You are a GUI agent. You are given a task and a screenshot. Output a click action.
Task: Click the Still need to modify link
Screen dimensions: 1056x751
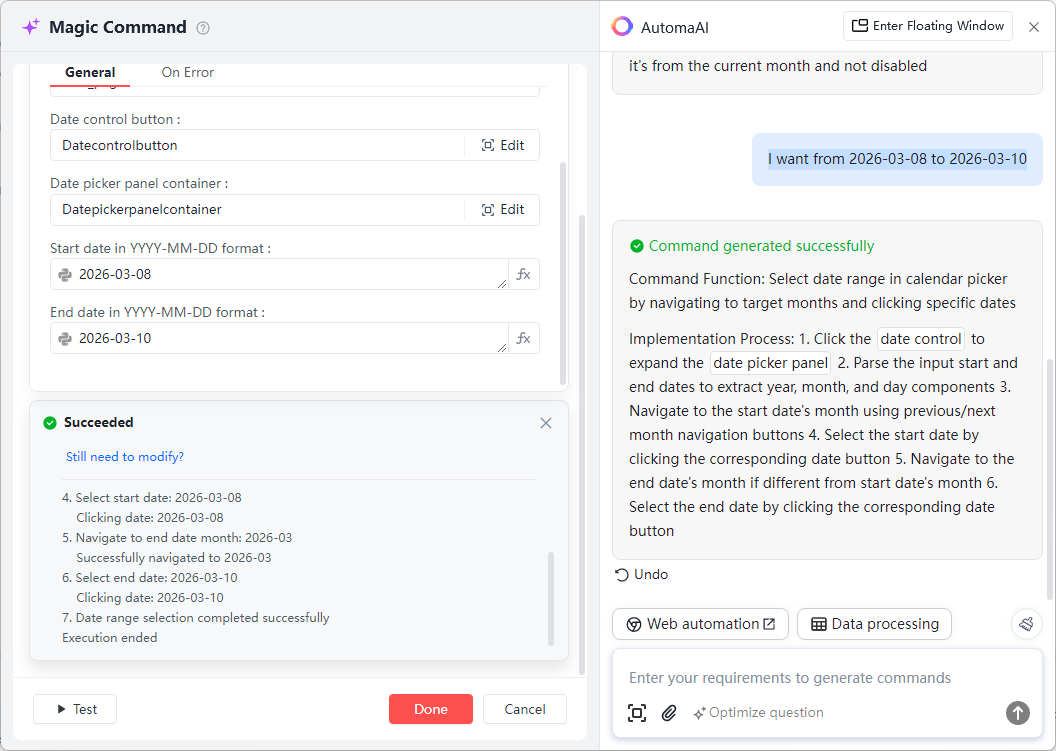[124, 456]
